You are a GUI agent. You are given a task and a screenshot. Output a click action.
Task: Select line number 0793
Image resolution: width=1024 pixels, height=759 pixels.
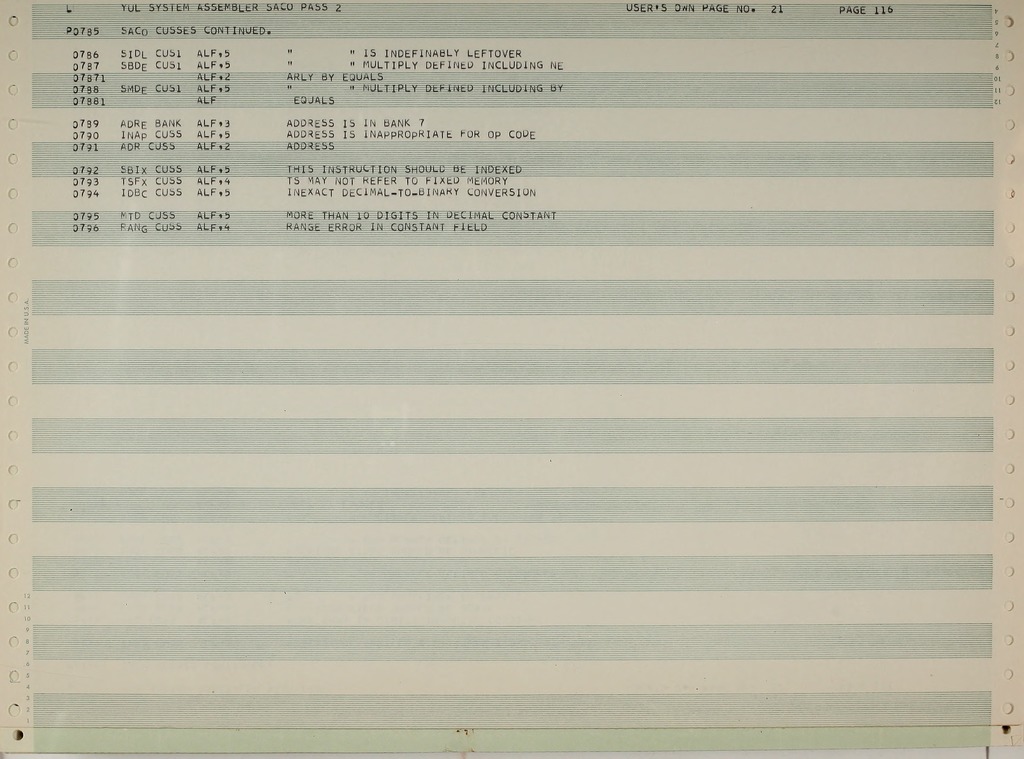(x=86, y=182)
